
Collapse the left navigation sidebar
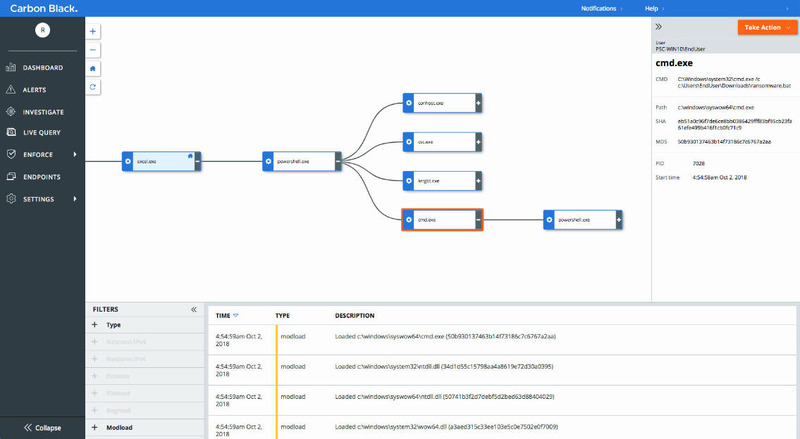pos(42,427)
